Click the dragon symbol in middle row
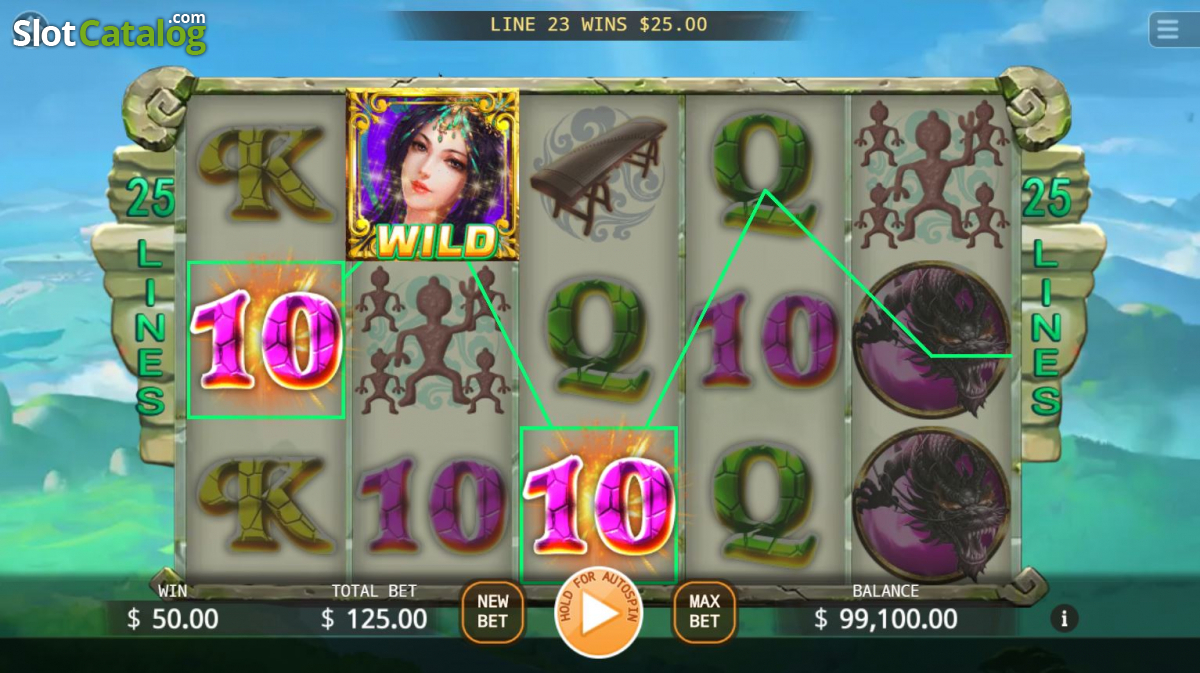 point(931,340)
